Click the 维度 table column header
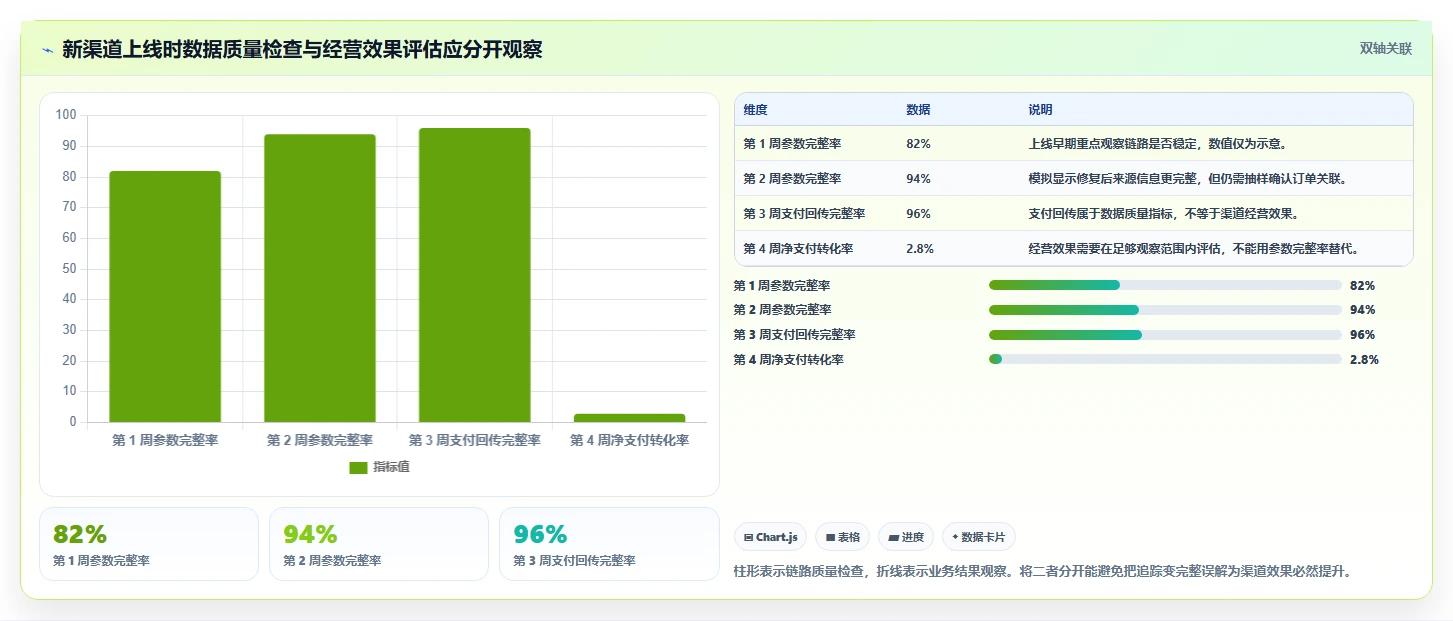Image resolution: width=1453 pixels, height=621 pixels. tap(756, 110)
